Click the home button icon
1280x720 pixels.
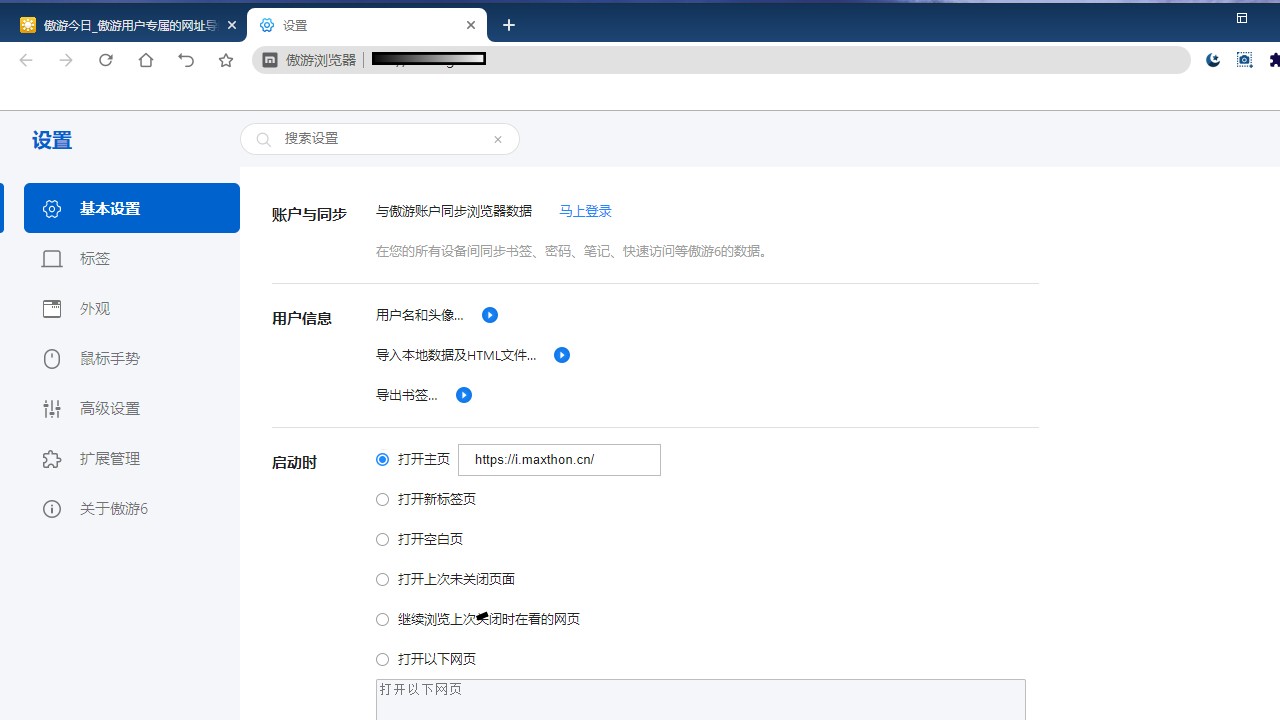tap(146, 60)
